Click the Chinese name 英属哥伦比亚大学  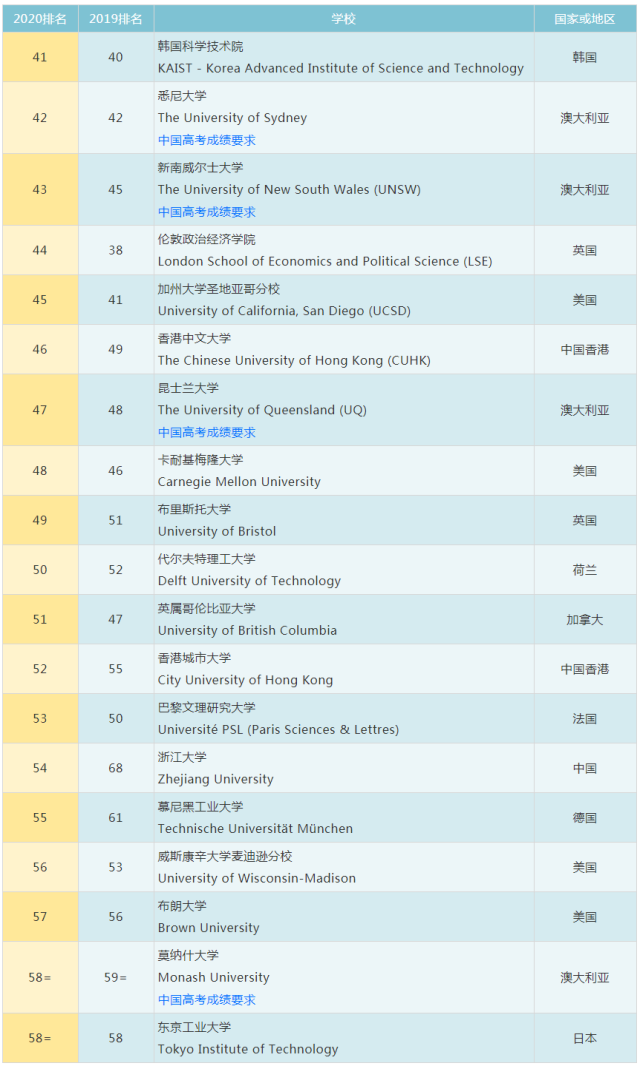(207, 608)
